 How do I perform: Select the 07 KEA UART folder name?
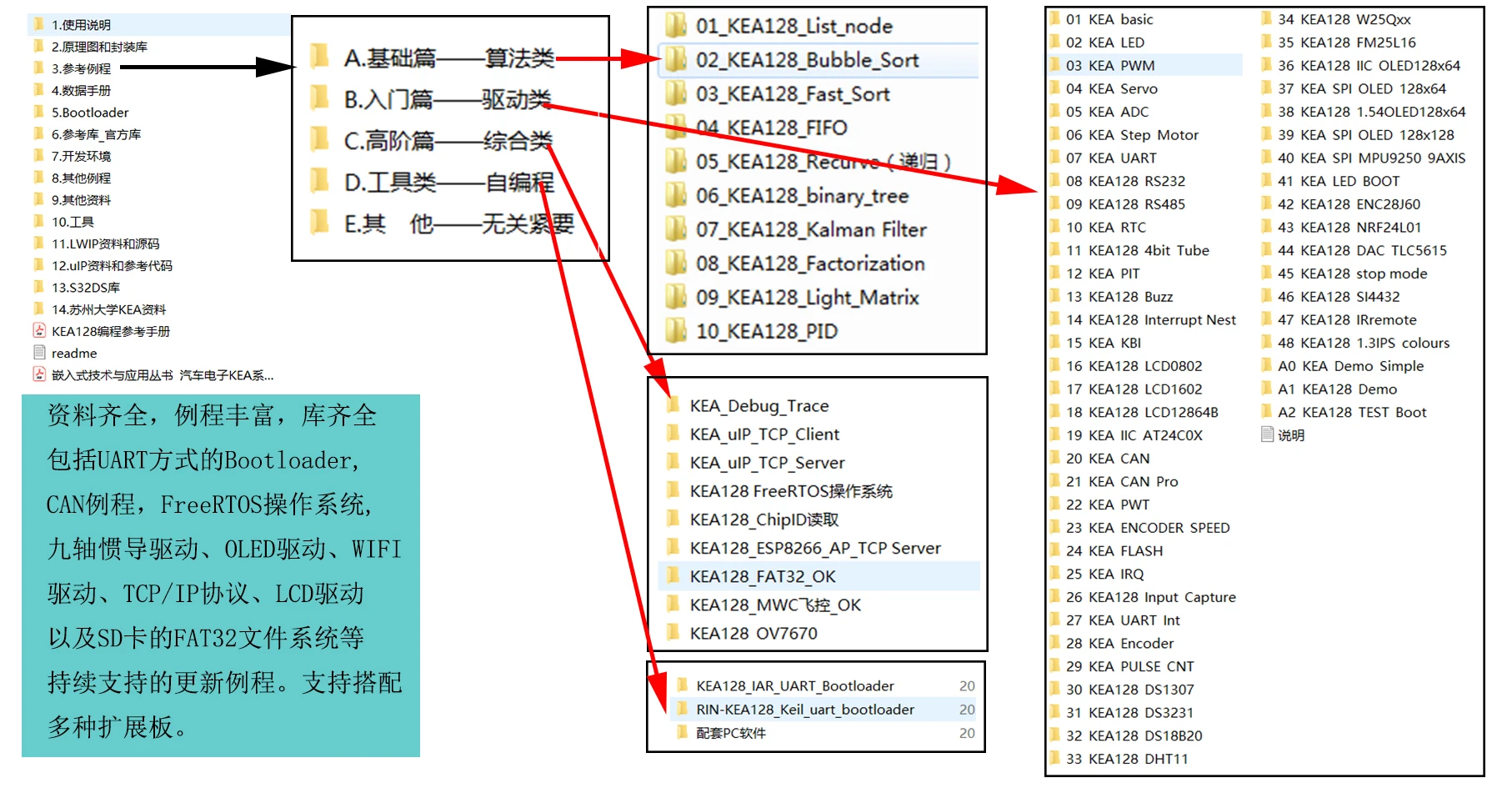pyautogui.click(x=1111, y=158)
